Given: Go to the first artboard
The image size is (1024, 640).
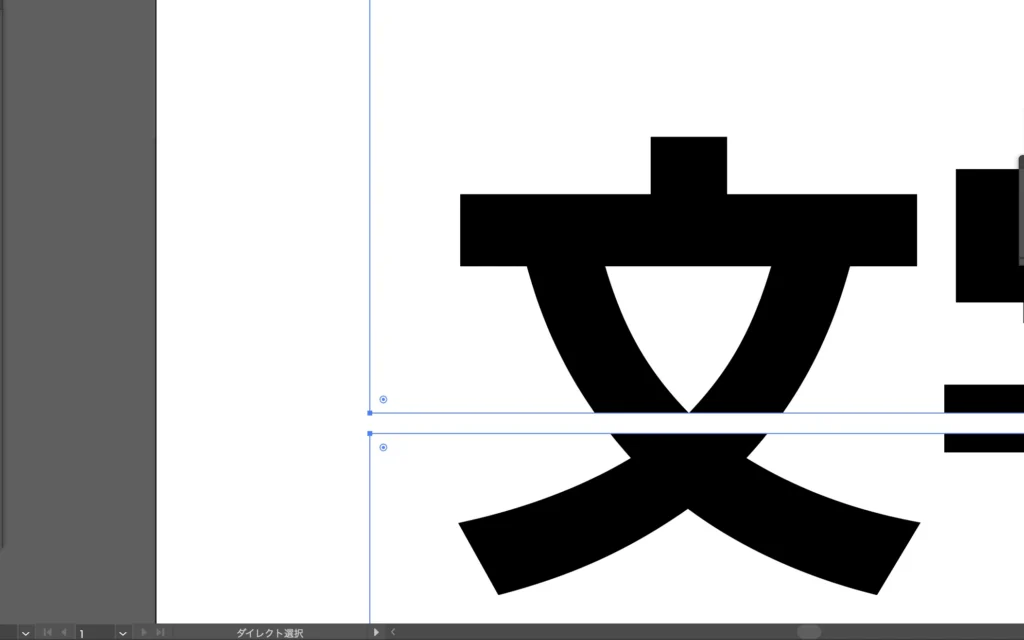Looking at the screenshot, I should point(47,633).
